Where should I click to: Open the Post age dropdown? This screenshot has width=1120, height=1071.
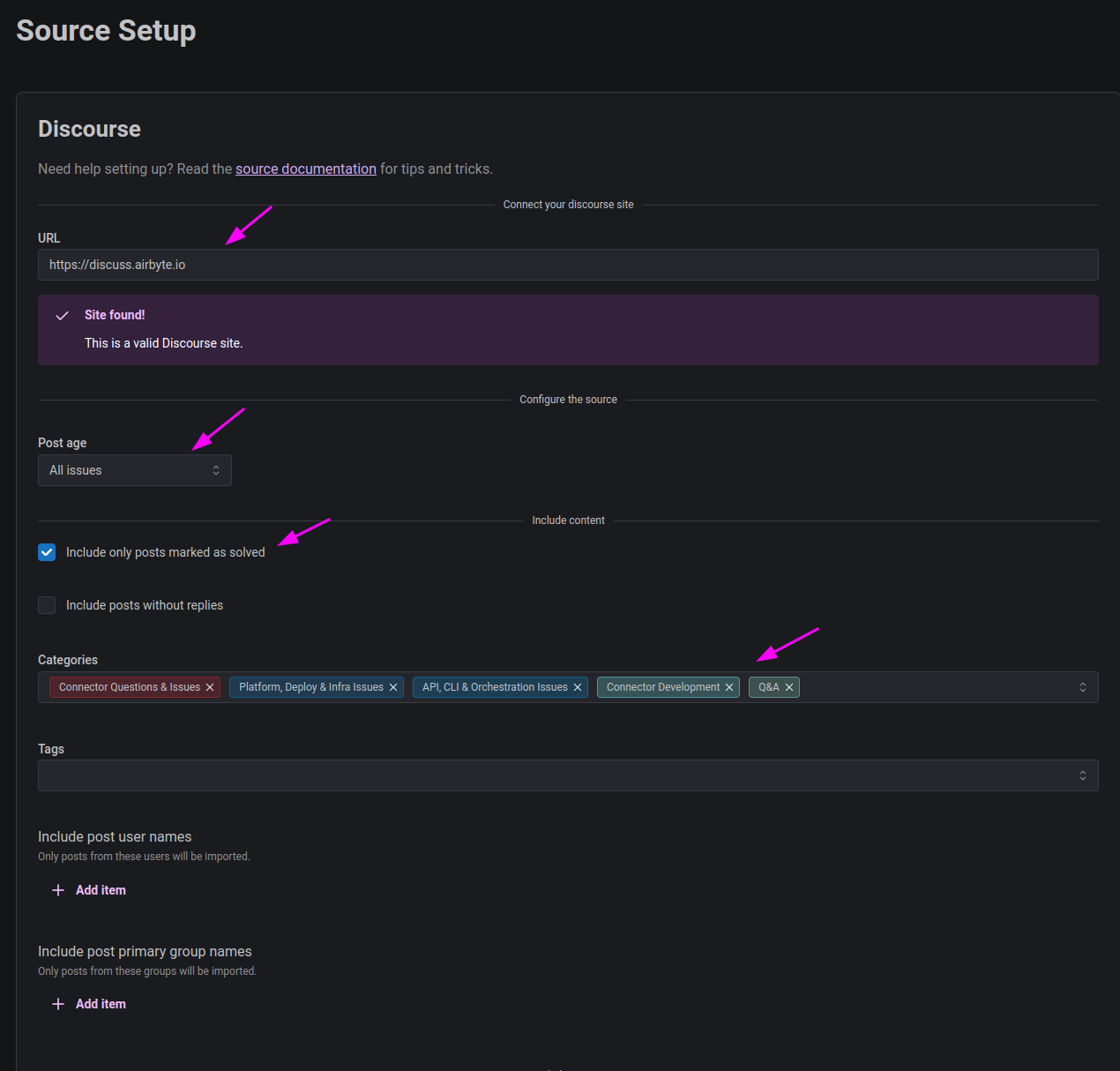[x=135, y=470]
